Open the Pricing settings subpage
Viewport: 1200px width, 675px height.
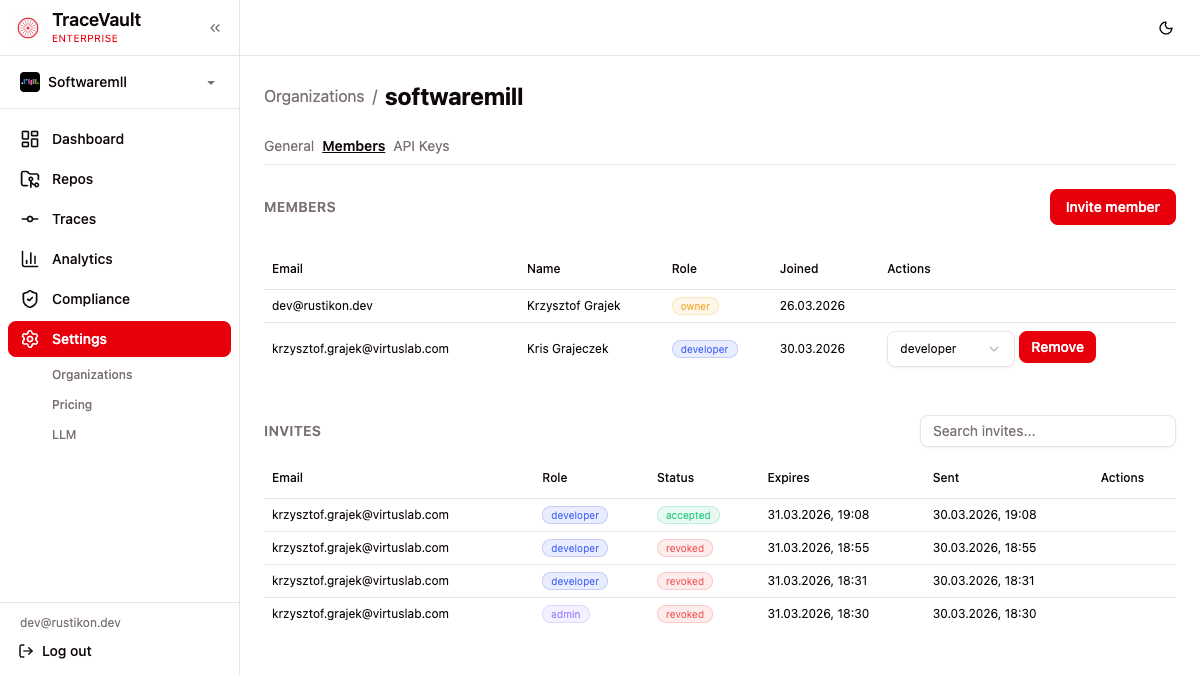click(x=72, y=405)
